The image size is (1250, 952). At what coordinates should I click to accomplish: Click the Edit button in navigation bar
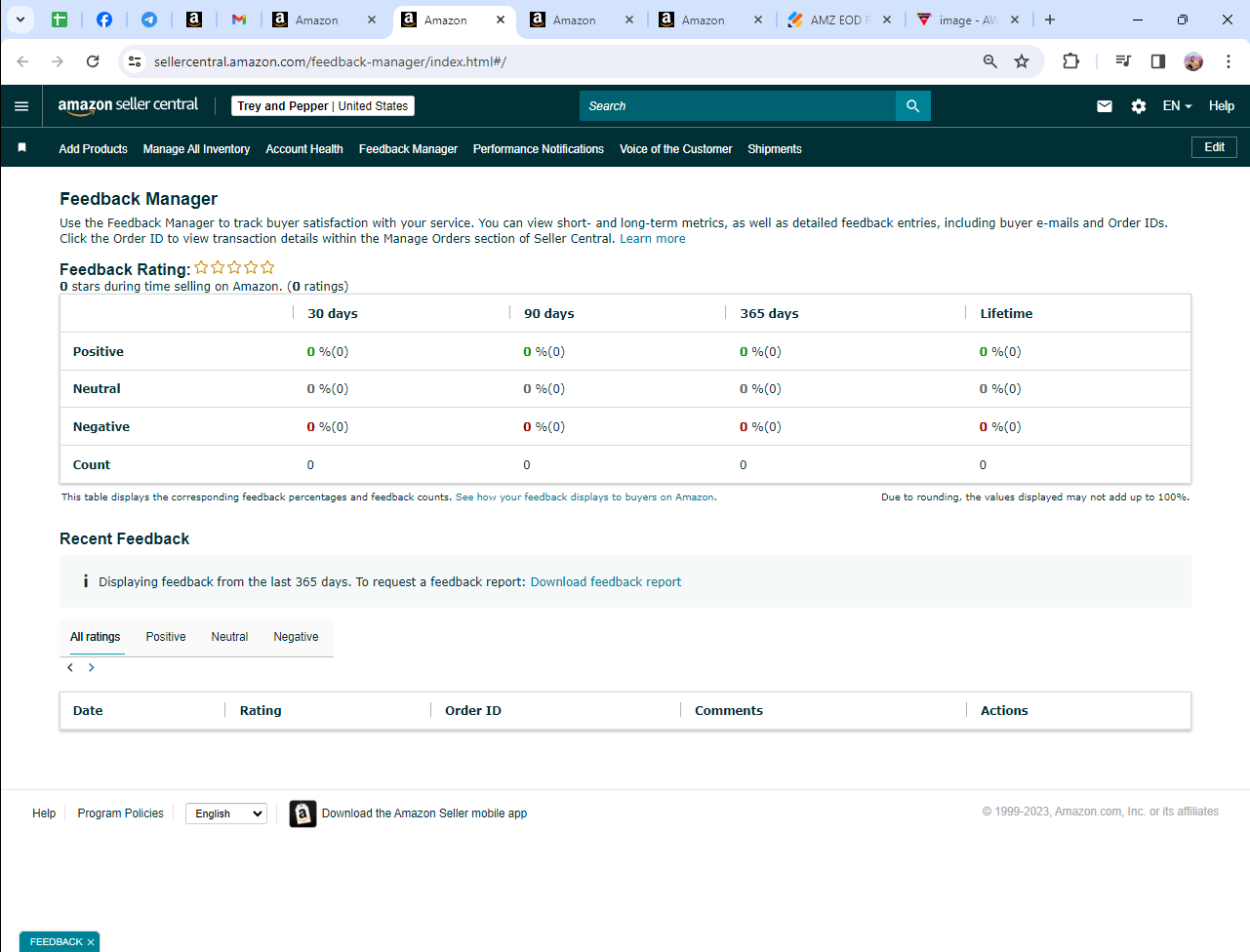[1214, 147]
